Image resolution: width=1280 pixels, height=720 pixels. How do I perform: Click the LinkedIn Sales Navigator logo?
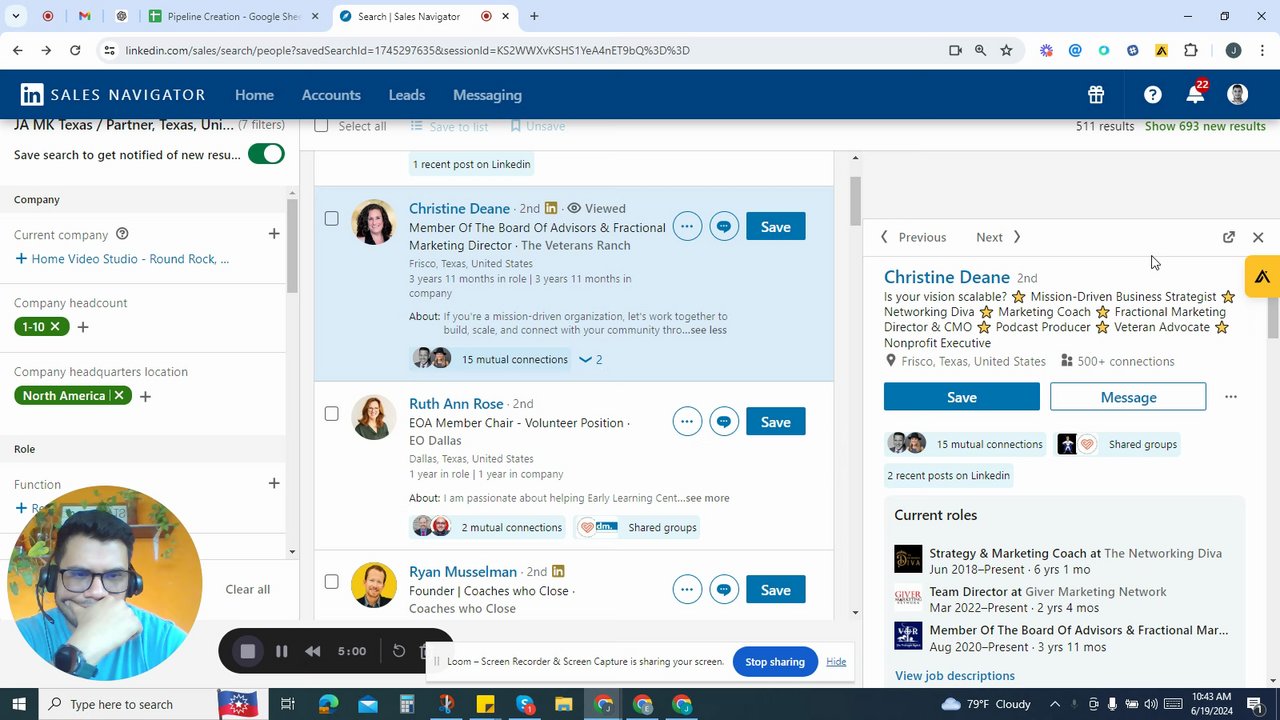[x=113, y=95]
